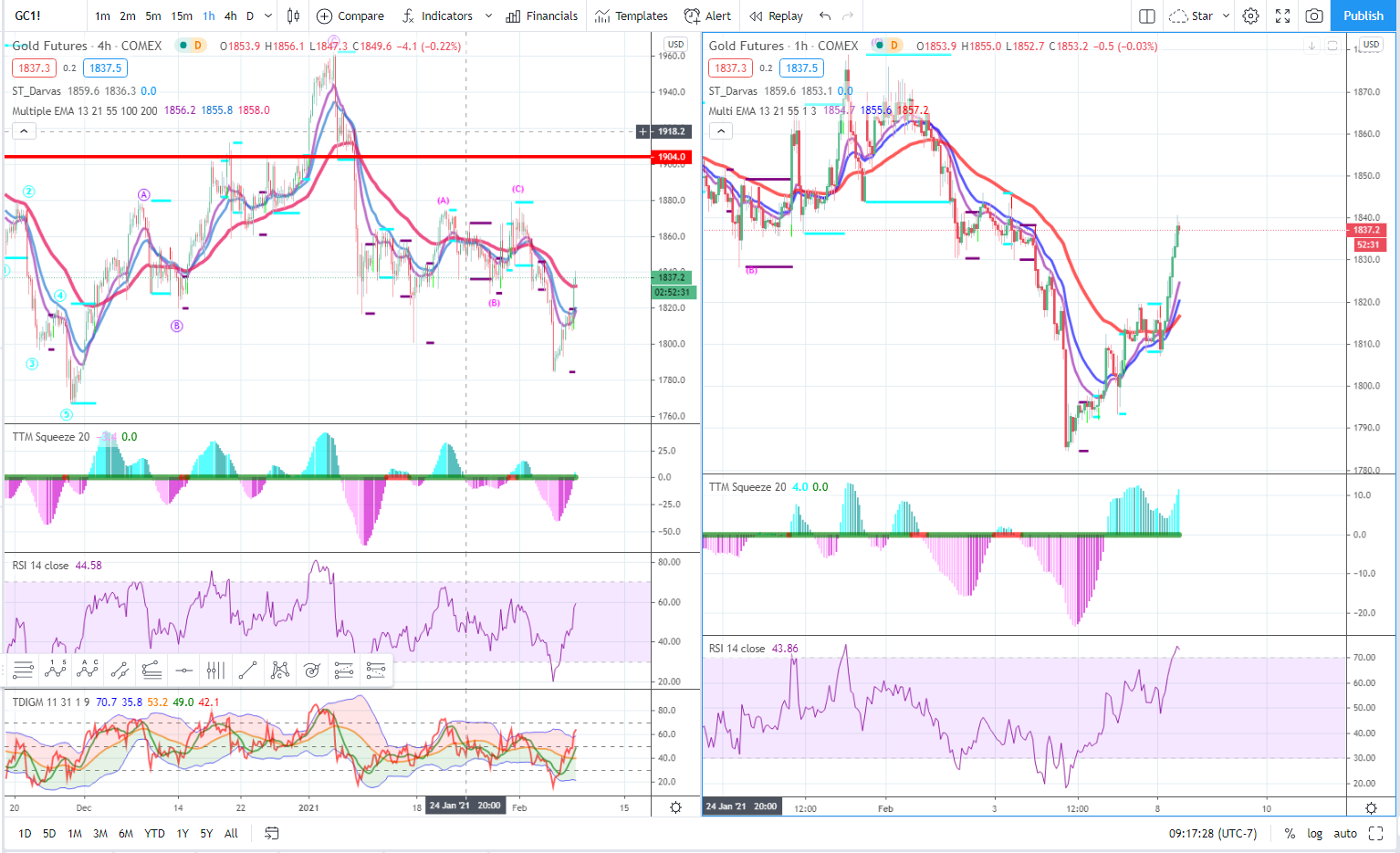Enter fullscreen mode
1400x853 pixels.
tap(1282, 16)
